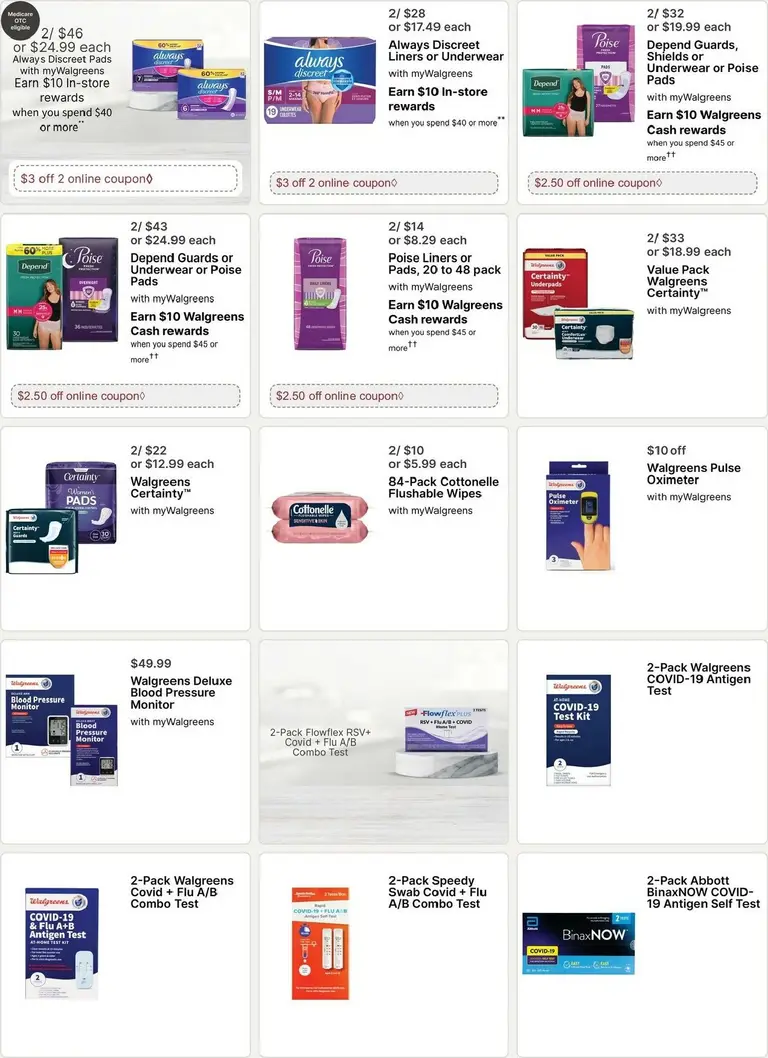The height and width of the screenshot is (1058, 768).
Task: Clip the $2.50 off coupon under Depend Guards 2/$43
Action: coord(125,396)
